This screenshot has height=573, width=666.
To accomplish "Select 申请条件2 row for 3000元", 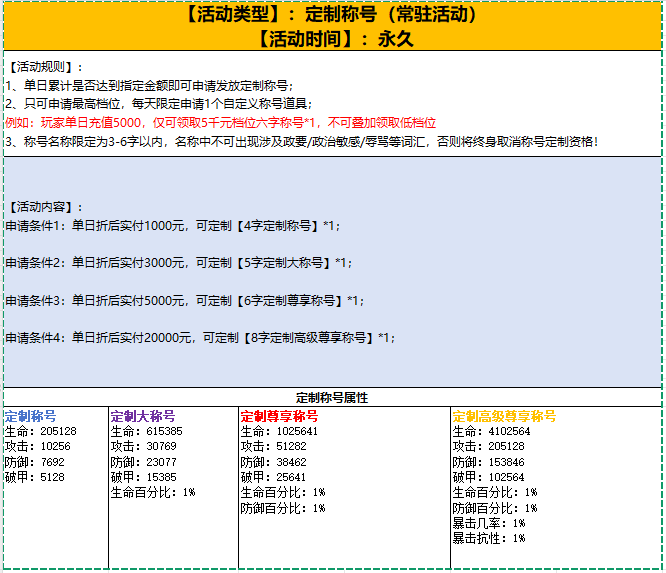I will click(178, 263).
